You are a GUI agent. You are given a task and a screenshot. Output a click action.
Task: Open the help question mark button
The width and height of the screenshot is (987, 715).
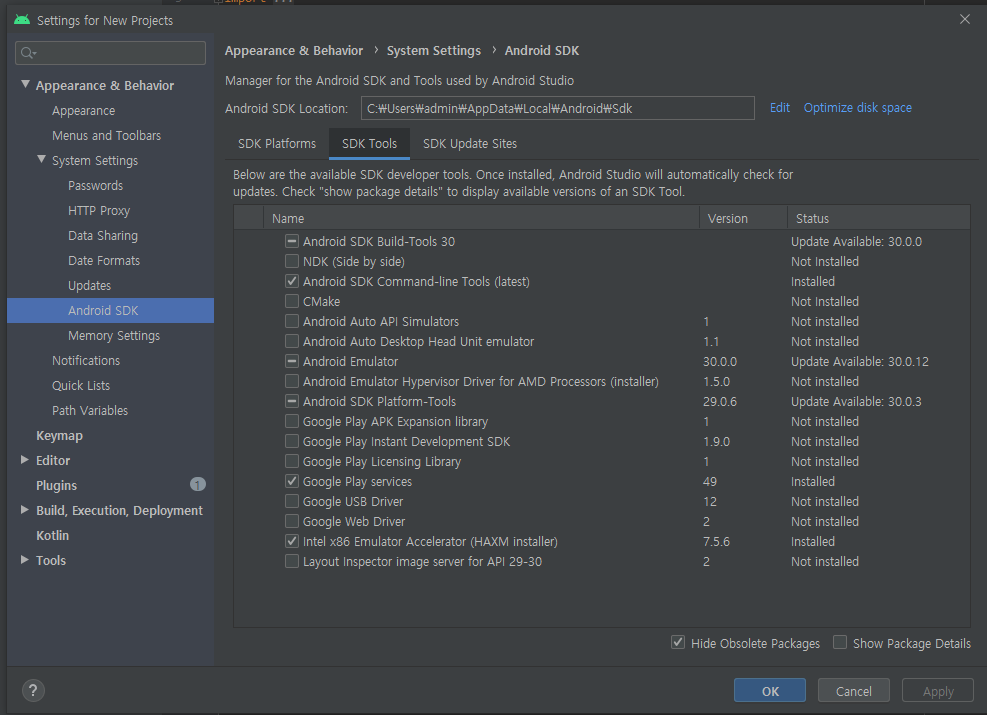33,690
